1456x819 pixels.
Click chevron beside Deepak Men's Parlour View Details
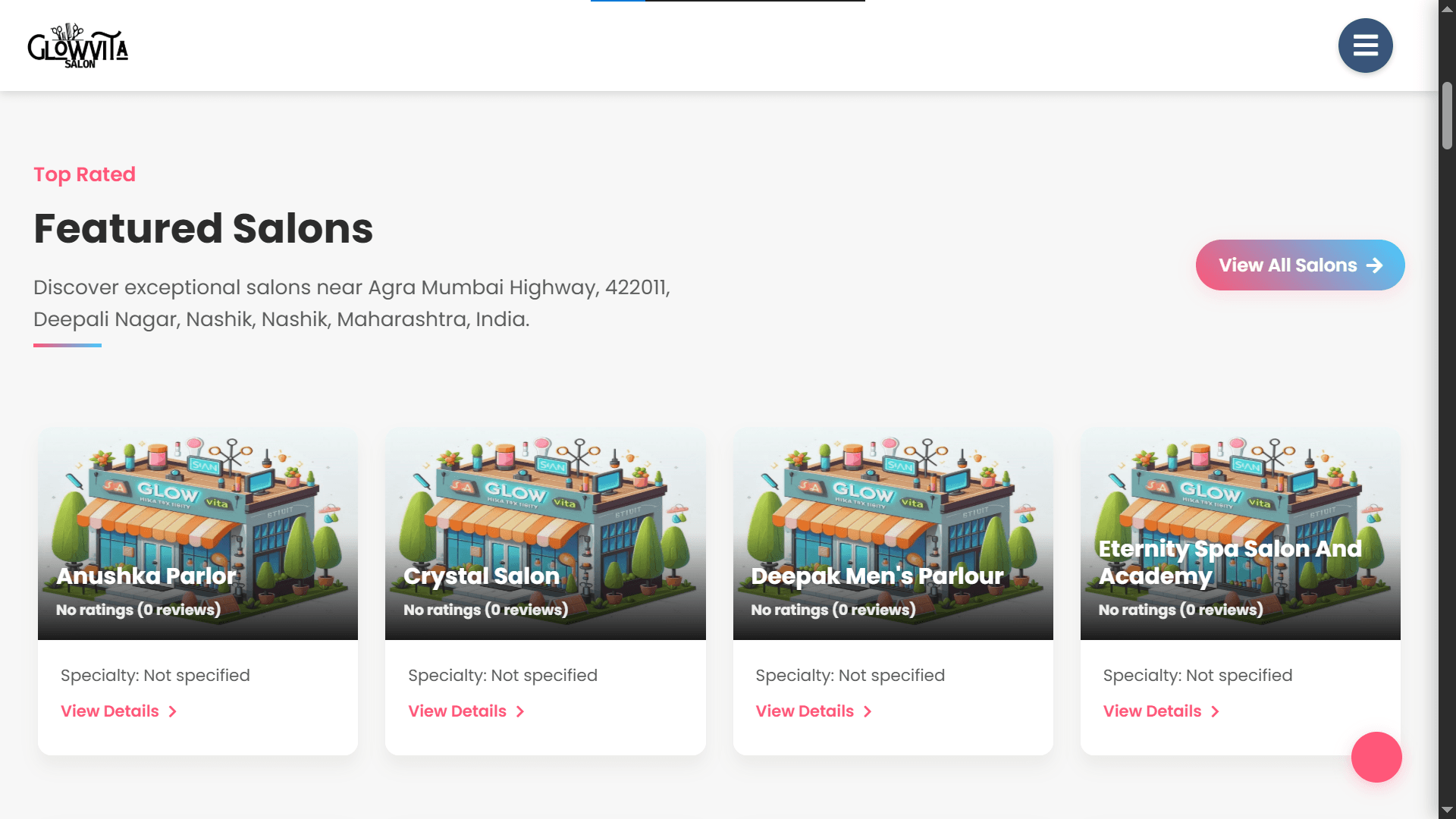[x=868, y=711]
